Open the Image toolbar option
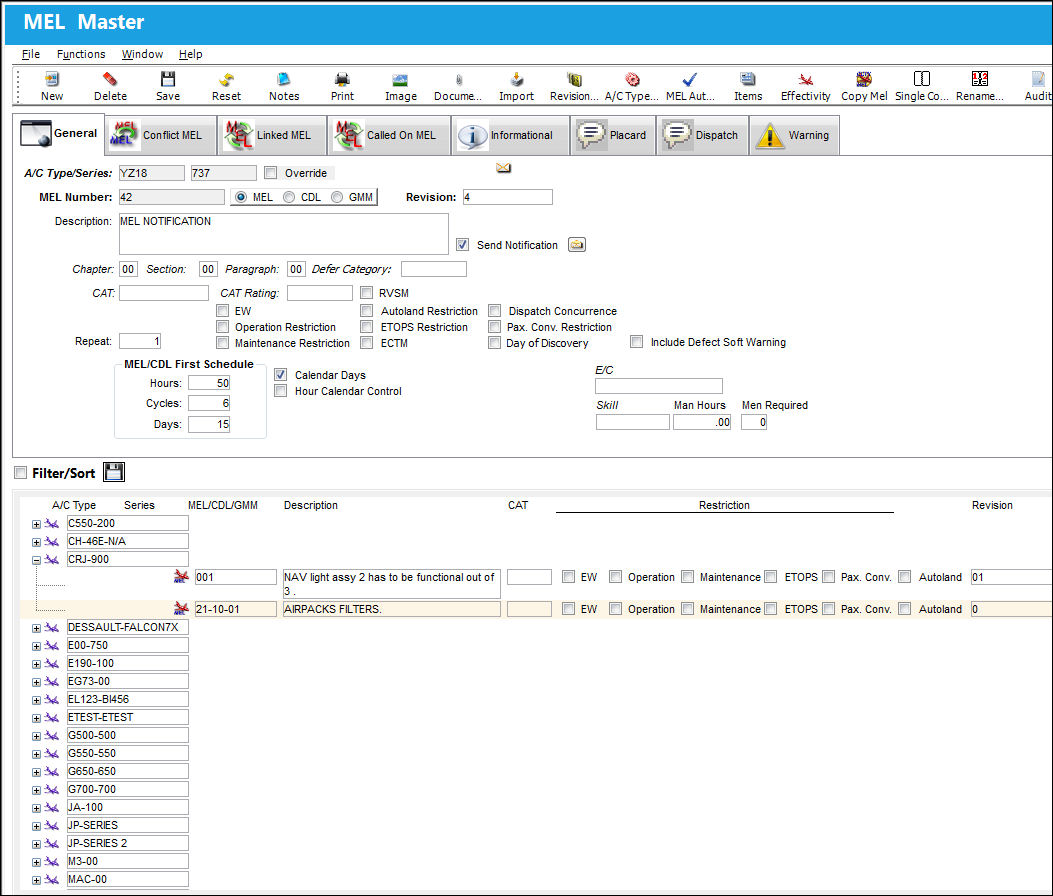The image size is (1053, 896). [x=401, y=86]
